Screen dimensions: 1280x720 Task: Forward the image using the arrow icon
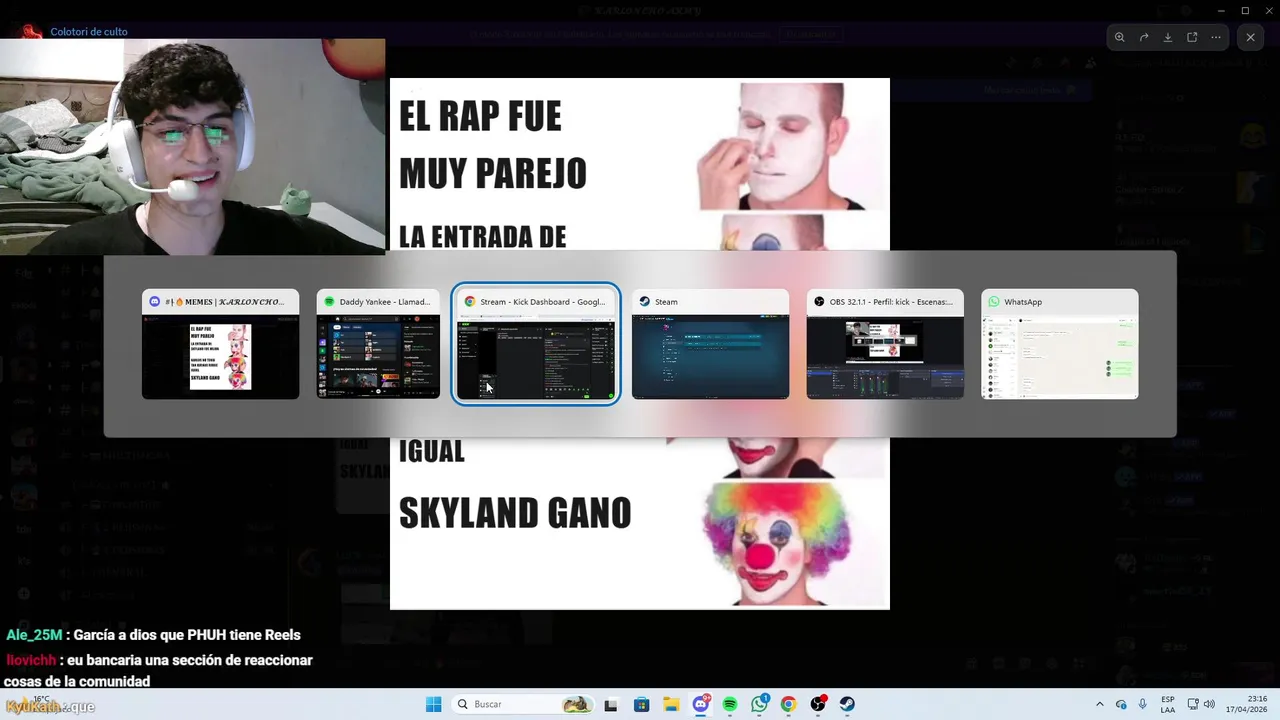coord(1144,37)
